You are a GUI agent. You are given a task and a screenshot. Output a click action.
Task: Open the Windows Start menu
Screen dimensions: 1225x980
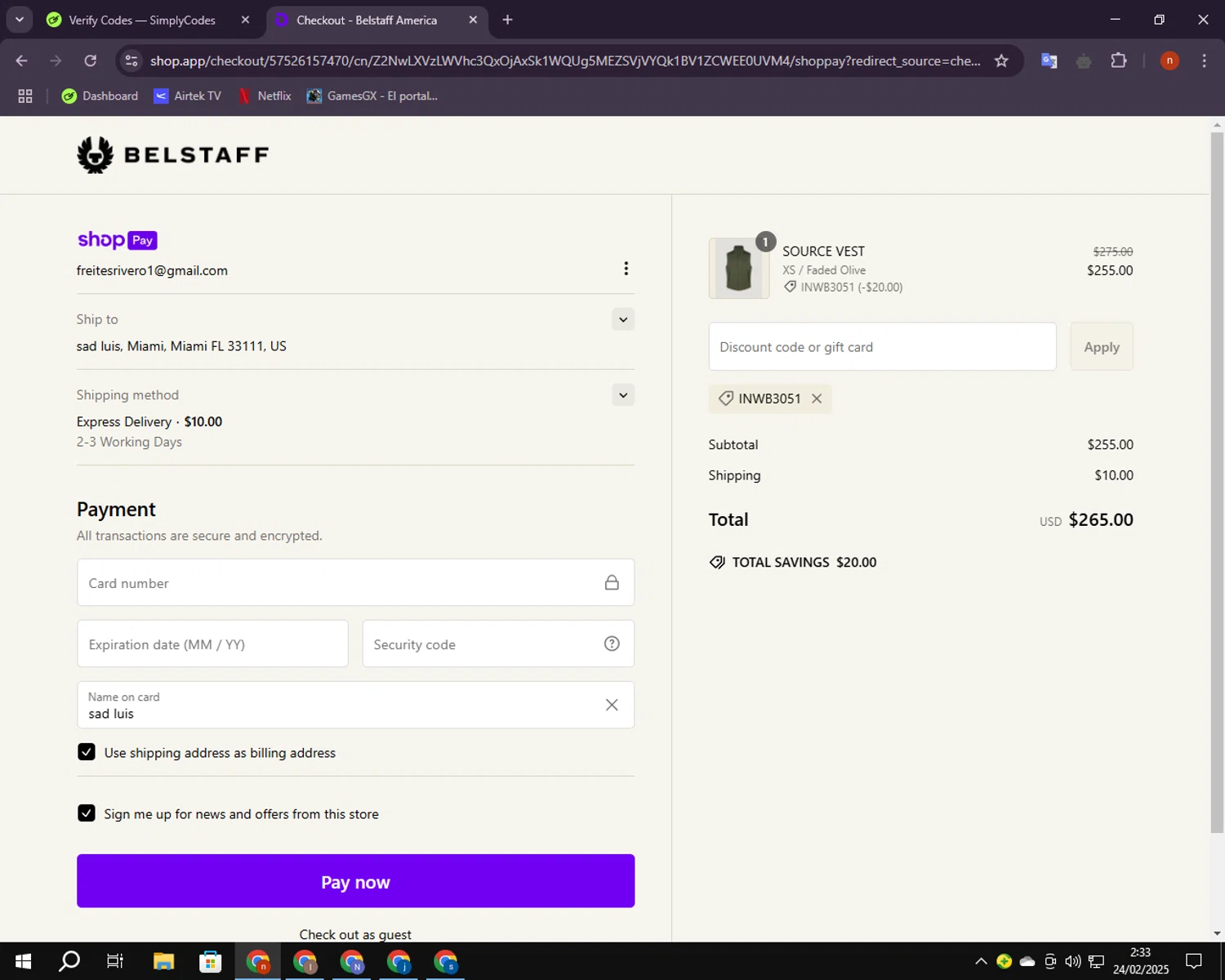(23, 961)
